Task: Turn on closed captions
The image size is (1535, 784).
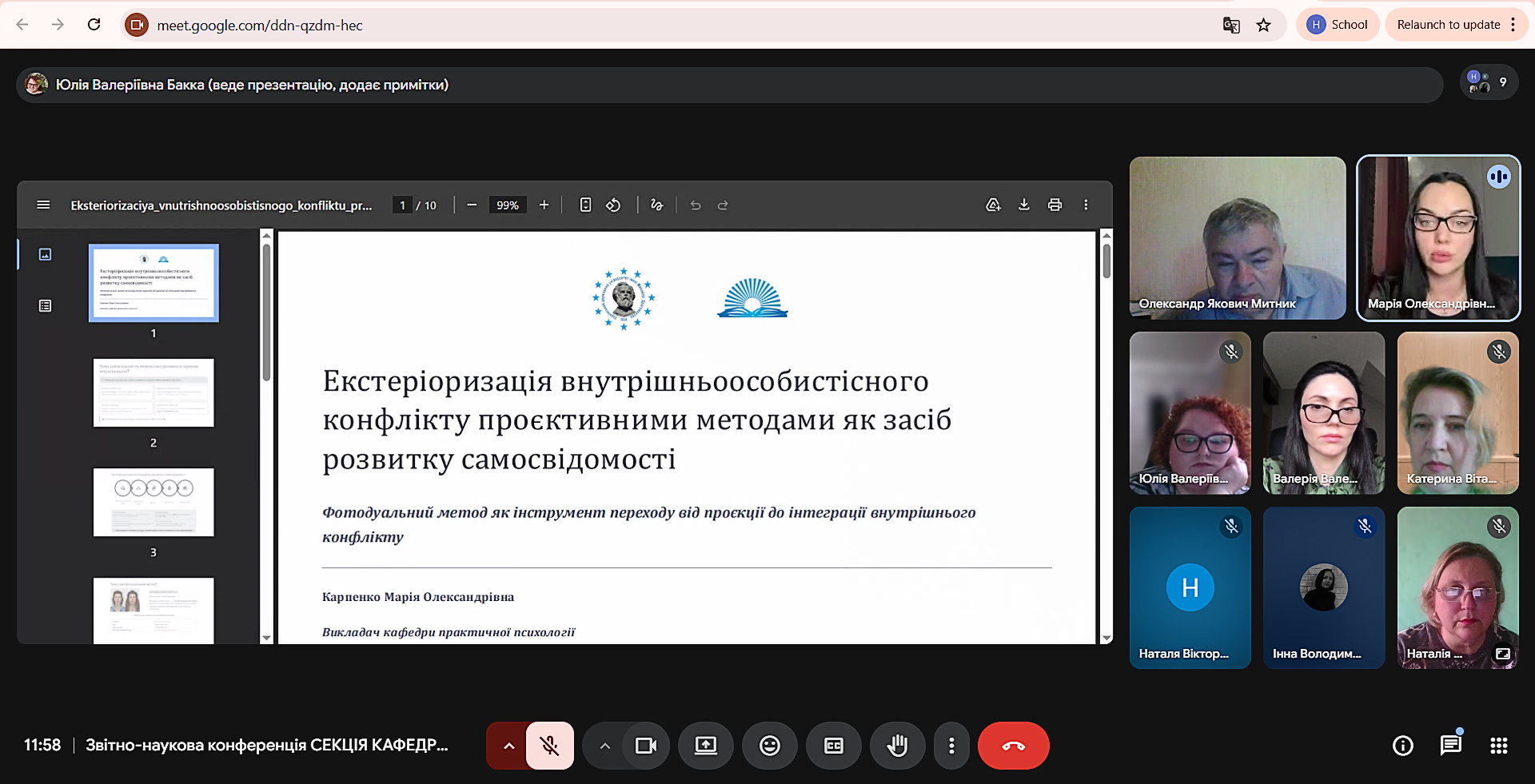Action: coord(834,746)
